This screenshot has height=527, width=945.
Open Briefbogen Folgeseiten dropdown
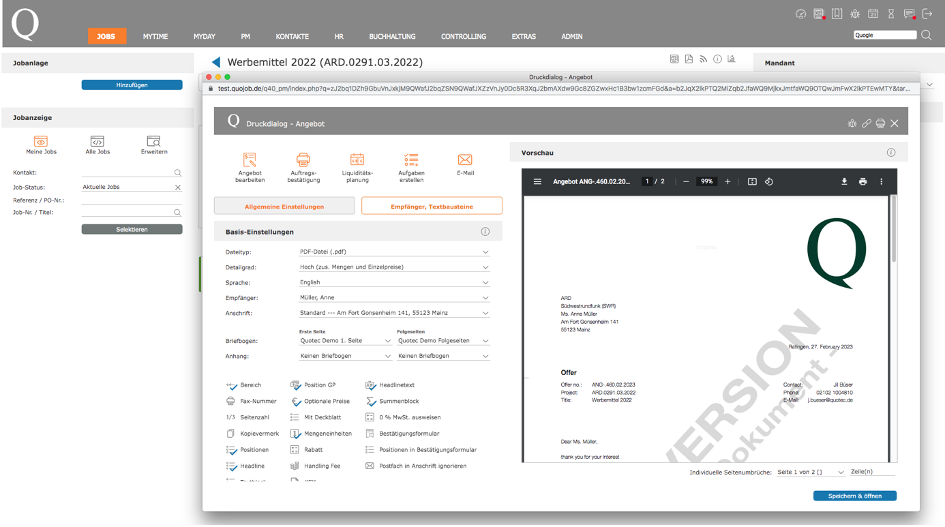coord(443,341)
